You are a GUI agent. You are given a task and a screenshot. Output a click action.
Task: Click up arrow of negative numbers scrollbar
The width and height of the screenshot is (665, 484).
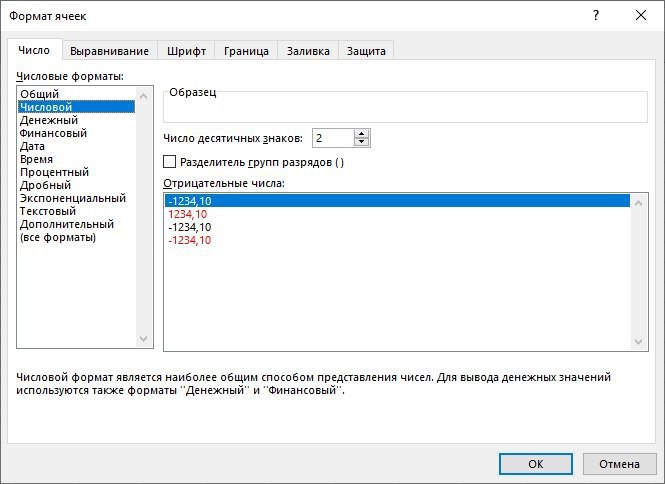(638, 203)
